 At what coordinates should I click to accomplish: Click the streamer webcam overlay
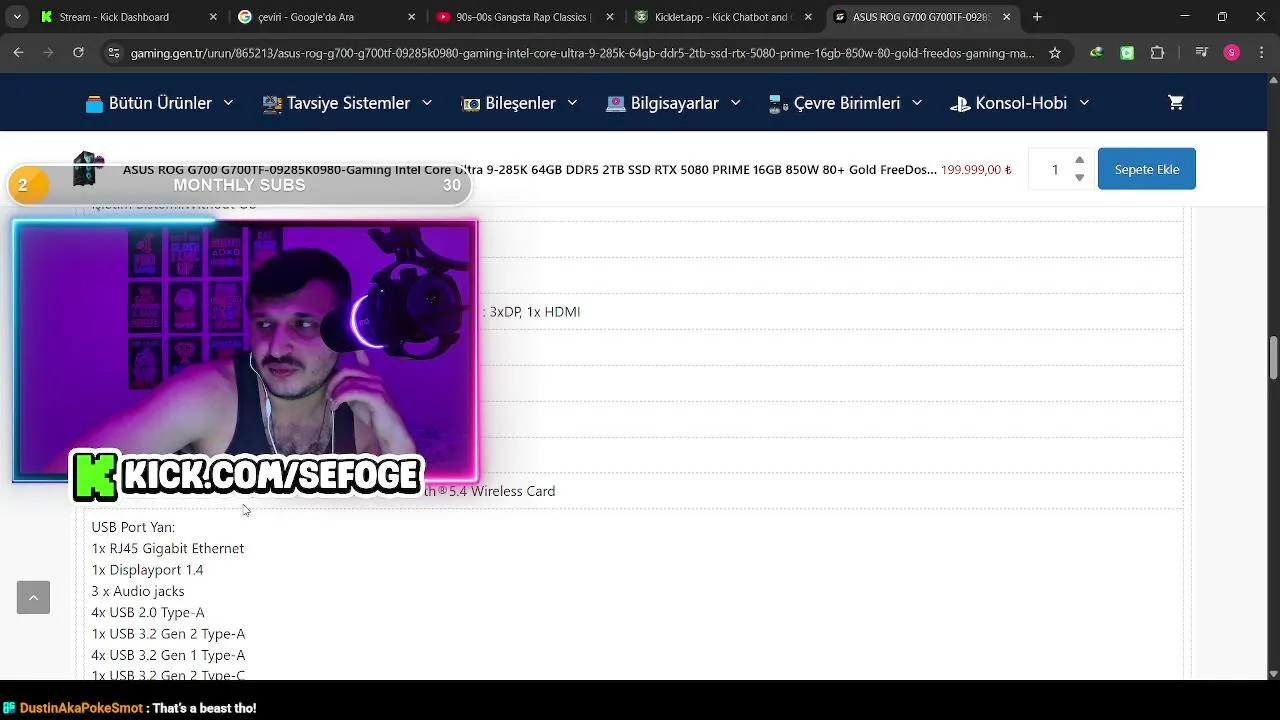pos(245,350)
